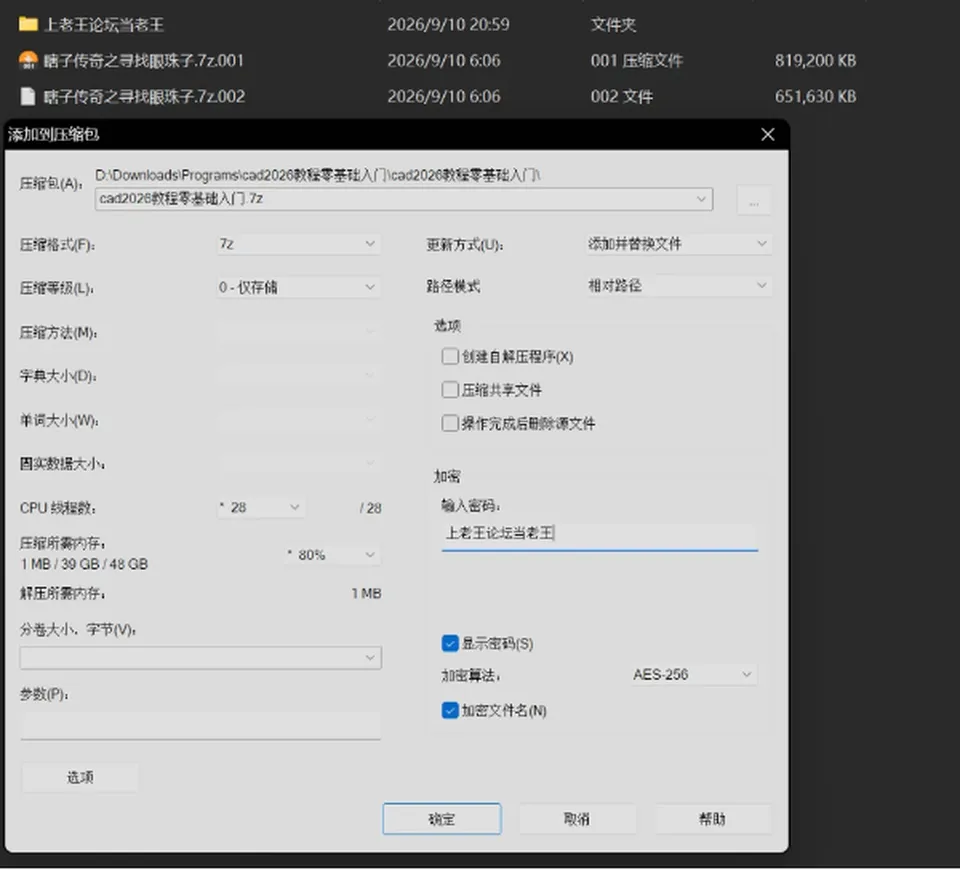Close the 添加到压缩包 dialog

[x=767, y=135]
